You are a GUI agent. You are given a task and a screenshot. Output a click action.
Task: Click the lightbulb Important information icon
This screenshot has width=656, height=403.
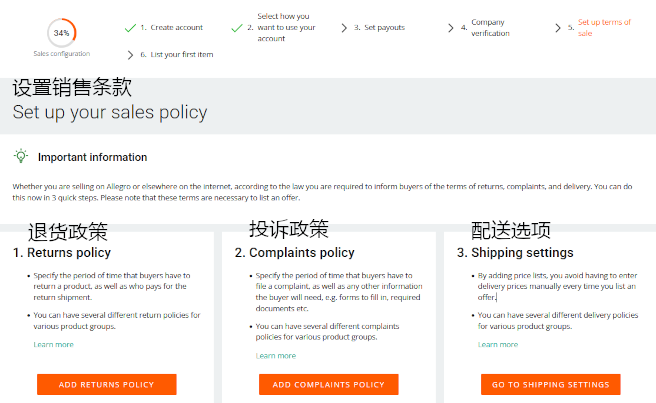20,156
